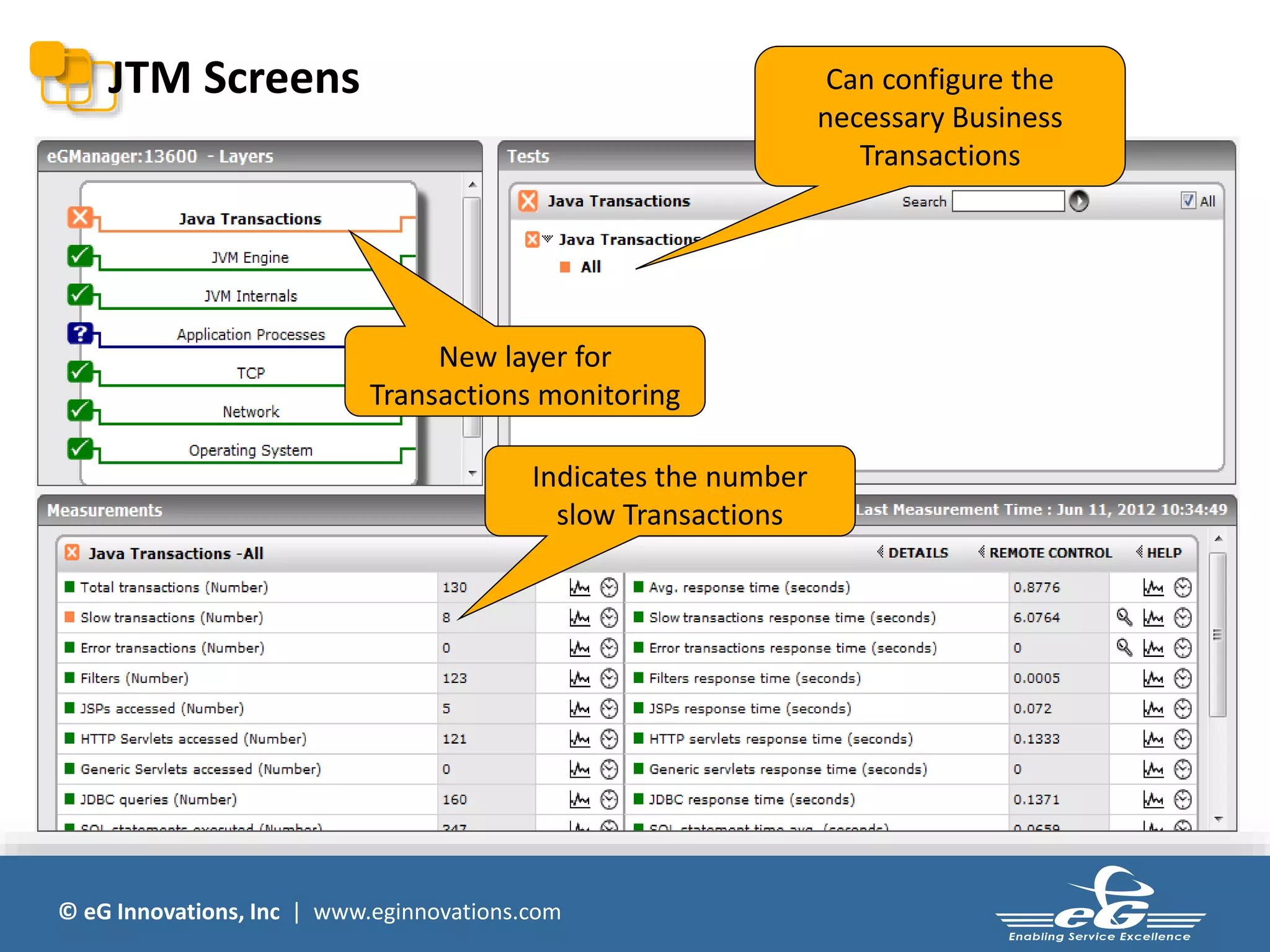
Task: Open magnifier for Error transactions response time
Action: click(1124, 648)
